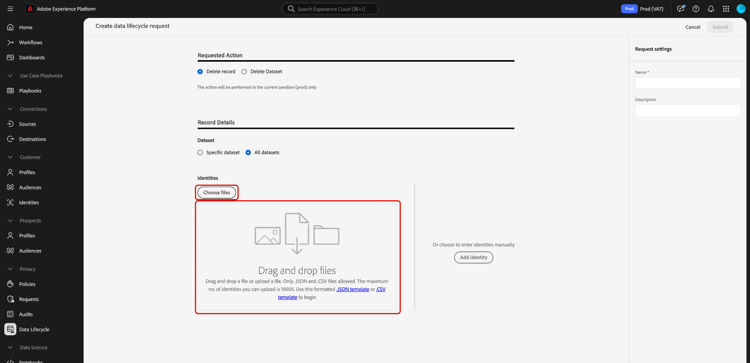Click the Name input field

[x=687, y=83]
